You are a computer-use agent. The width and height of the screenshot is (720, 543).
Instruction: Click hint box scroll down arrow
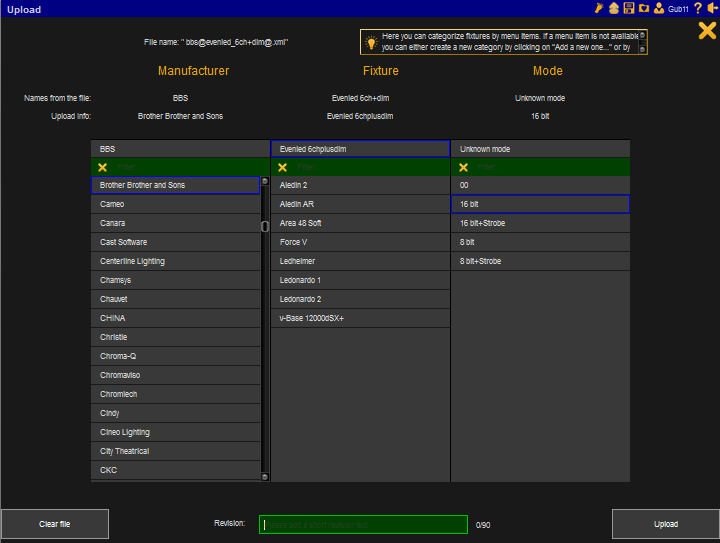click(x=642, y=49)
